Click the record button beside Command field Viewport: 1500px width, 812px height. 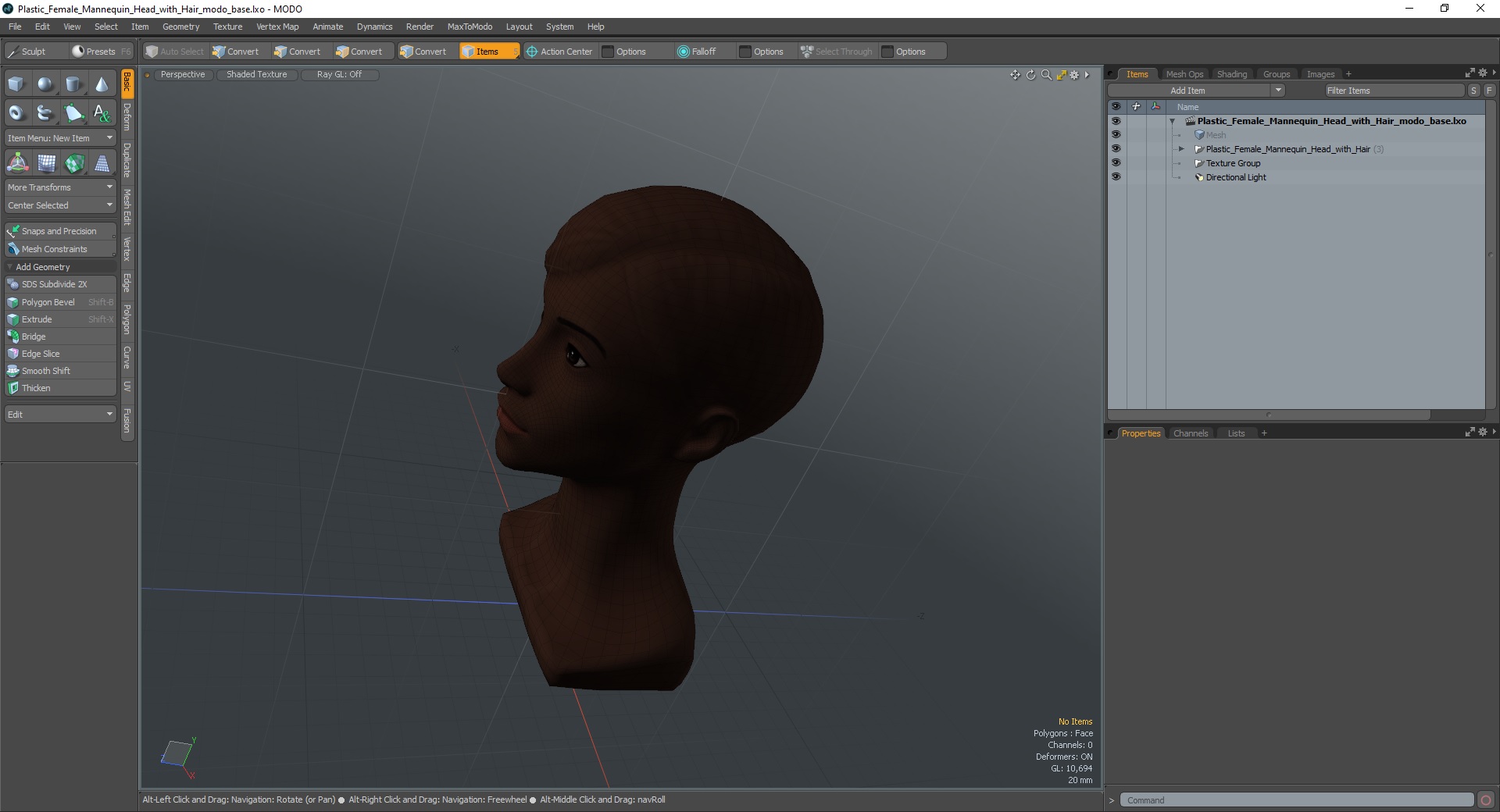click(1486, 800)
